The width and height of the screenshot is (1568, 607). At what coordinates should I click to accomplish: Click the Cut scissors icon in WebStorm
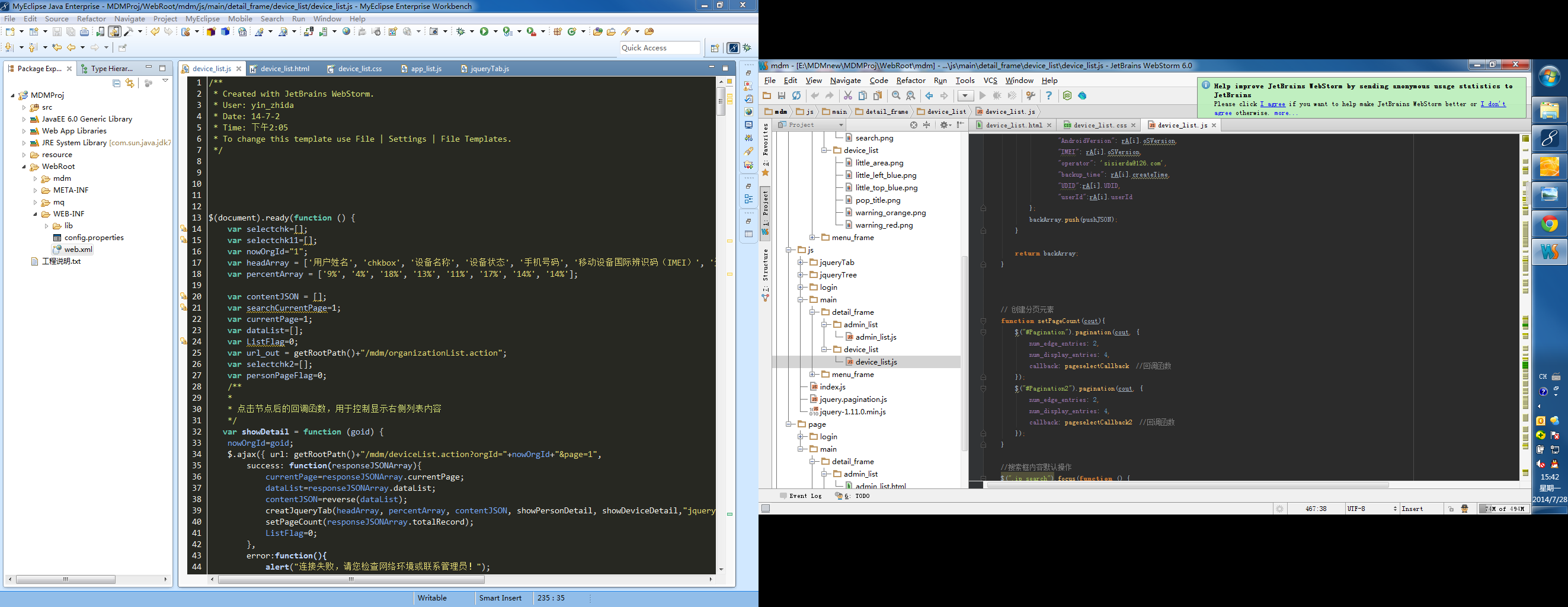pos(848,95)
